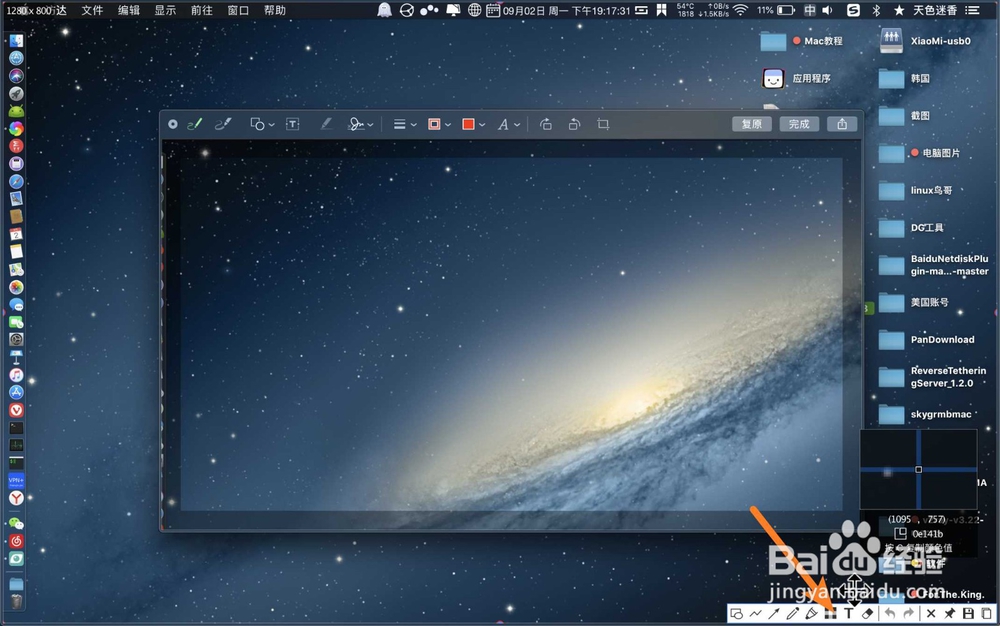Select the T text tool in screenshot toolbar

point(848,614)
